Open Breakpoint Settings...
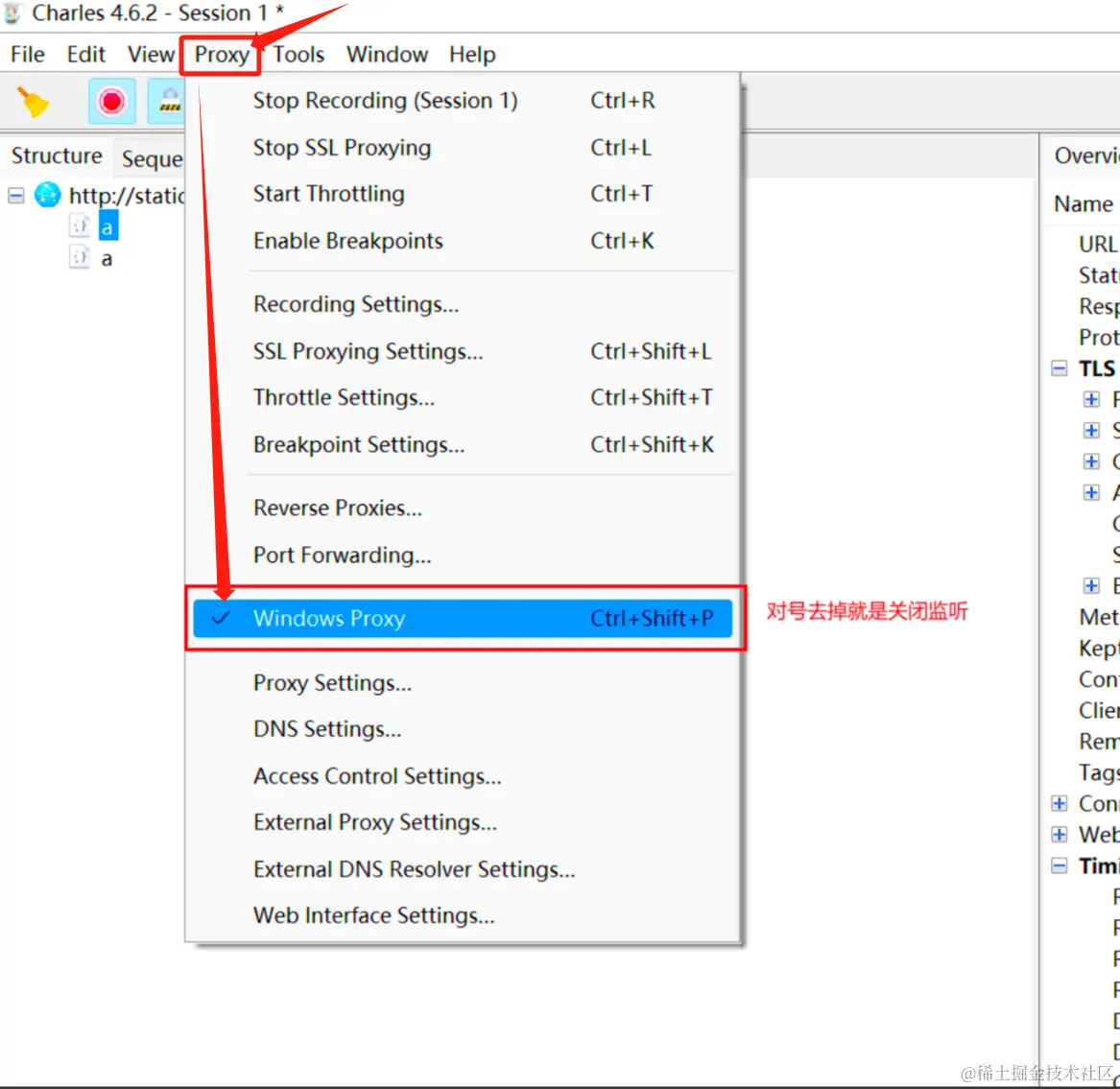Screen dimensions: 1120x1089 tap(463, 444)
